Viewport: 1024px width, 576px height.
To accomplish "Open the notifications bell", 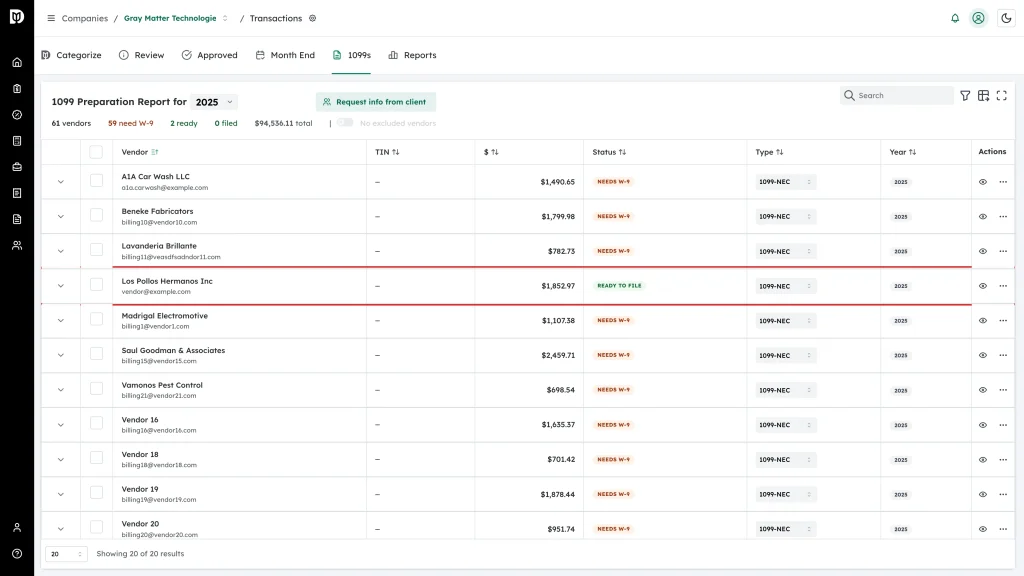I will pyautogui.click(x=955, y=18).
